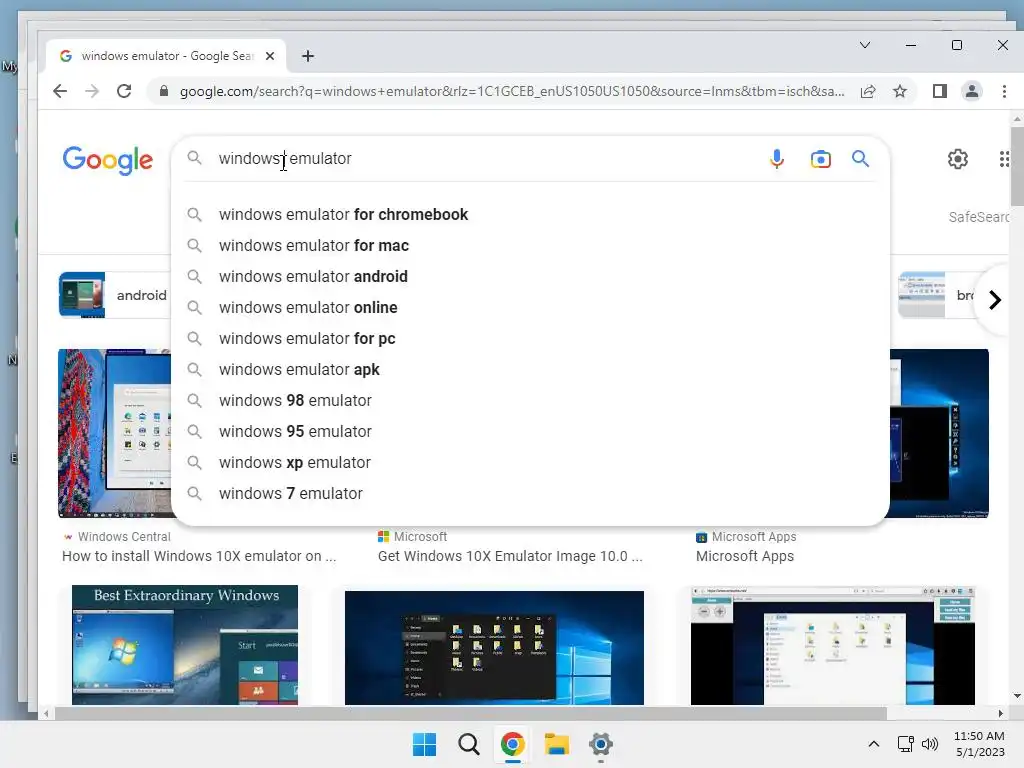Select suggestion 'windows emulator for pc'
The image size is (1024, 768).
[x=530, y=338]
